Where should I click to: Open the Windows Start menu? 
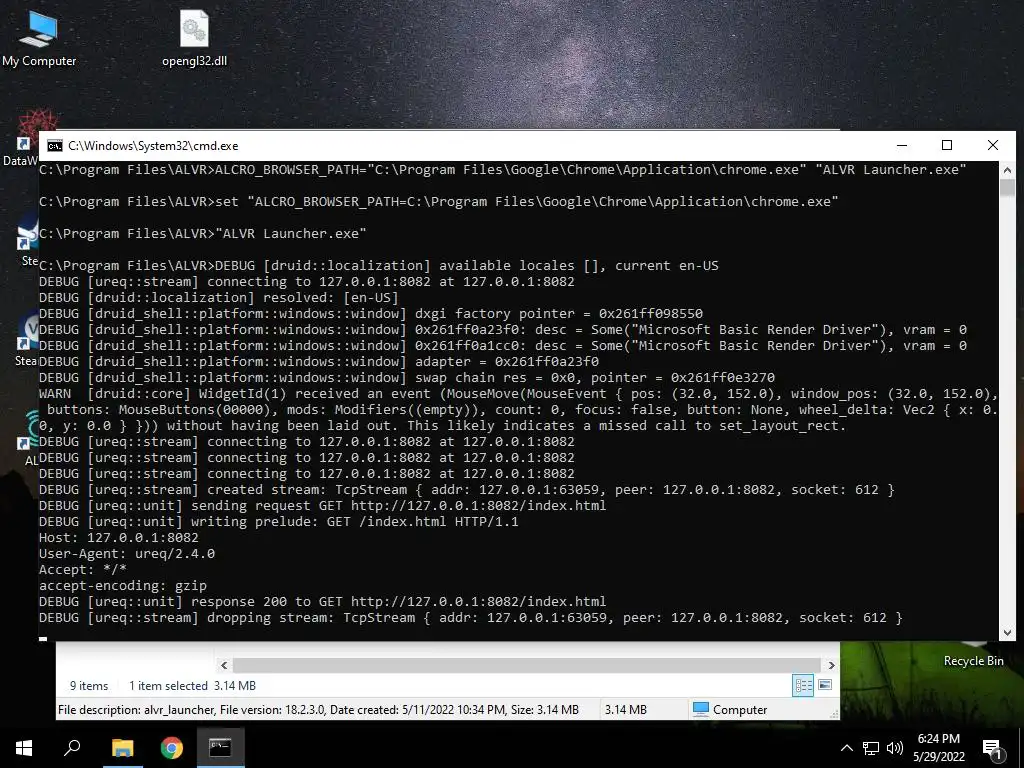[x=24, y=748]
